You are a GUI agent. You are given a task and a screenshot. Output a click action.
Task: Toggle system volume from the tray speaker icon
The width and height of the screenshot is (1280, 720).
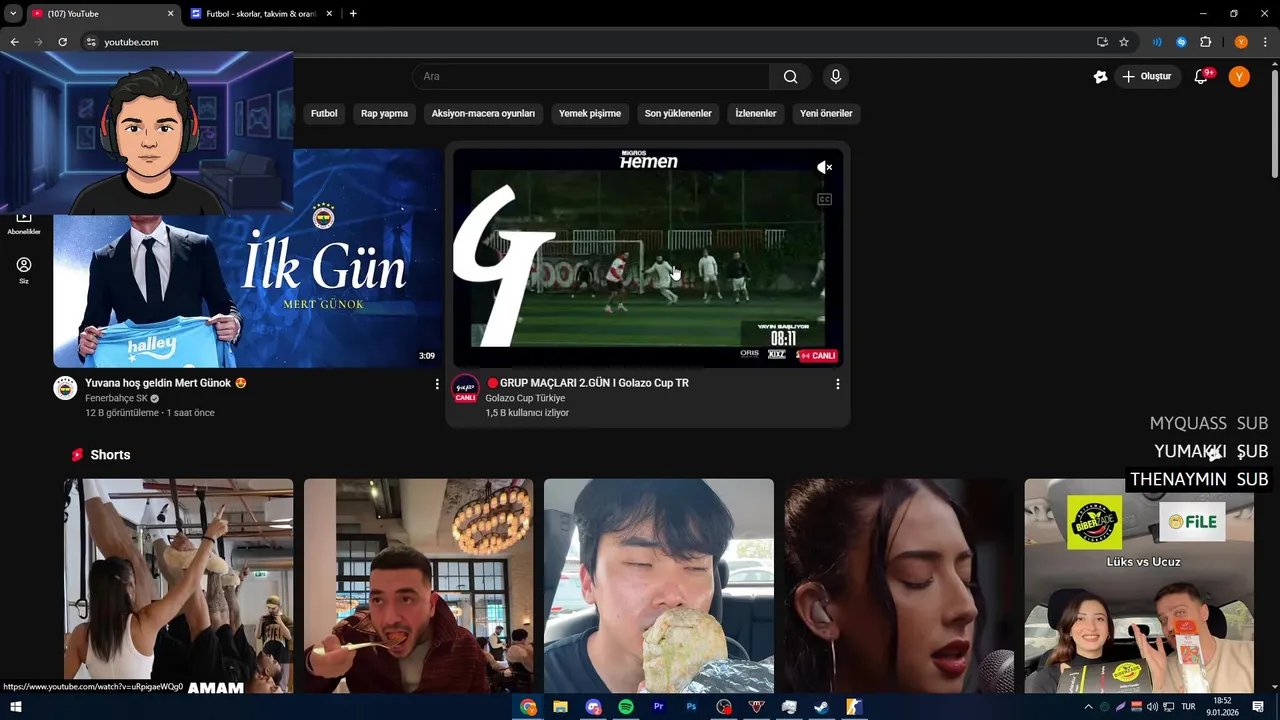coord(1152,707)
